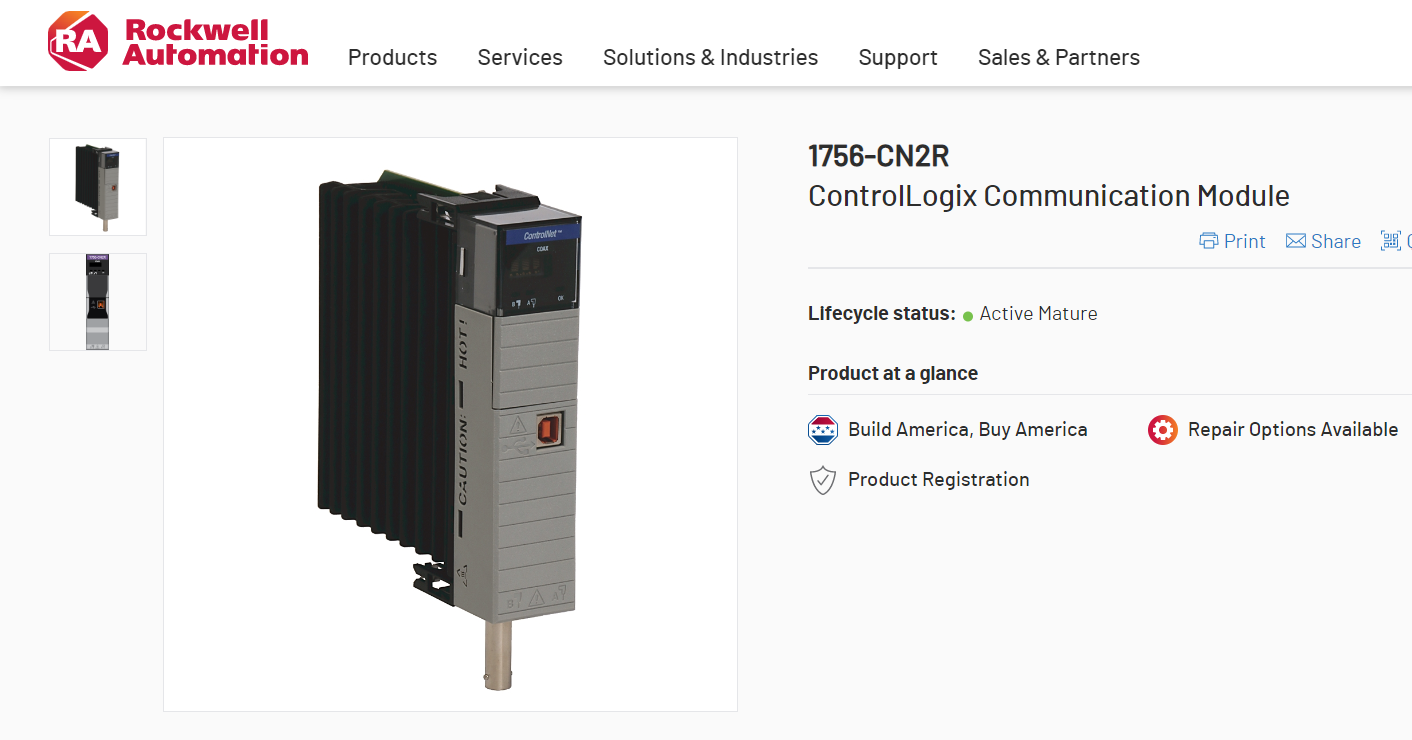Screen dimensions: 1412x740
Task: Click the Share link
Action: click(1336, 241)
